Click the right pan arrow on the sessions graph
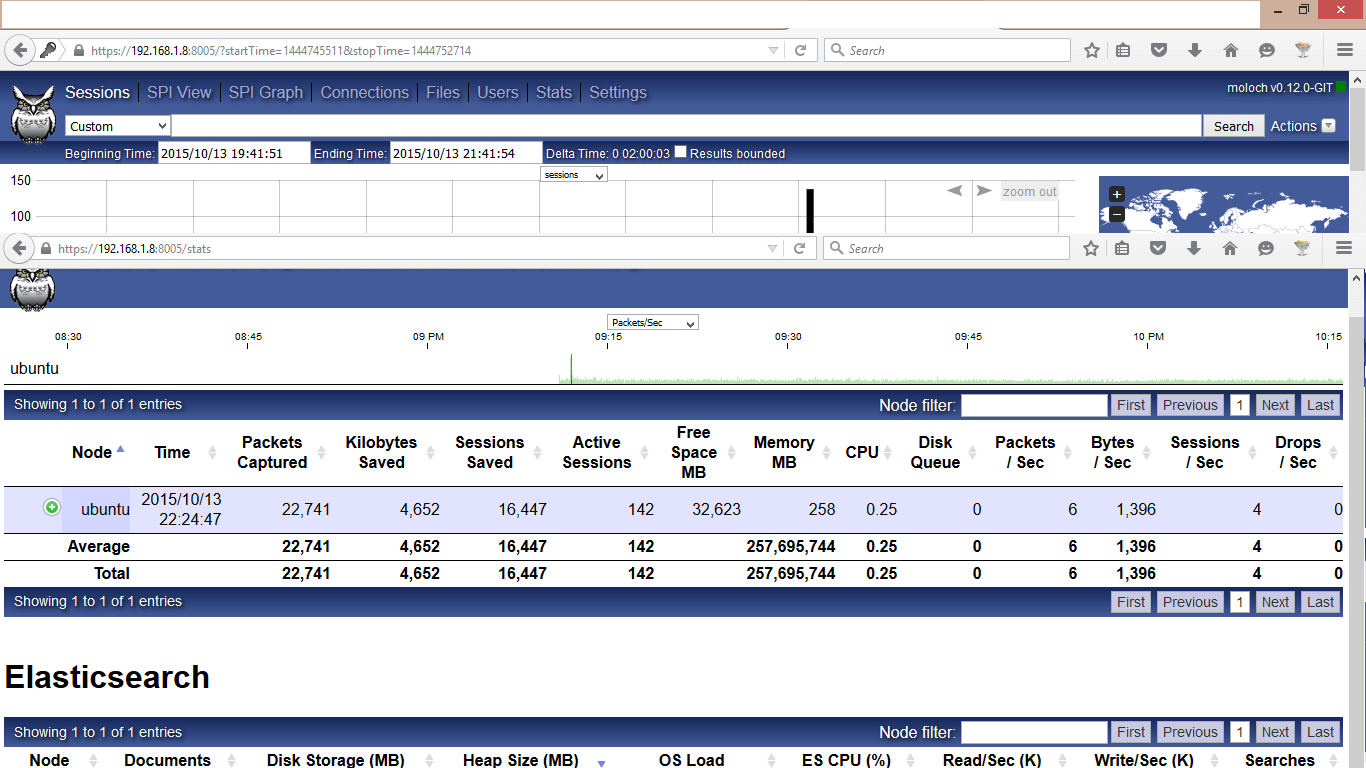The image size is (1366, 768). (984, 190)
